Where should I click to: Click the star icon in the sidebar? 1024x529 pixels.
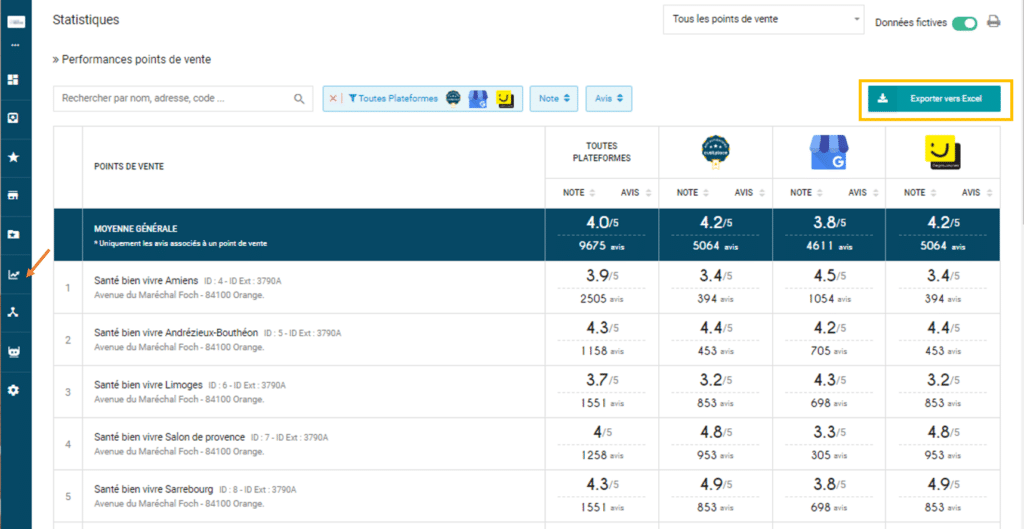coord(14,157)
